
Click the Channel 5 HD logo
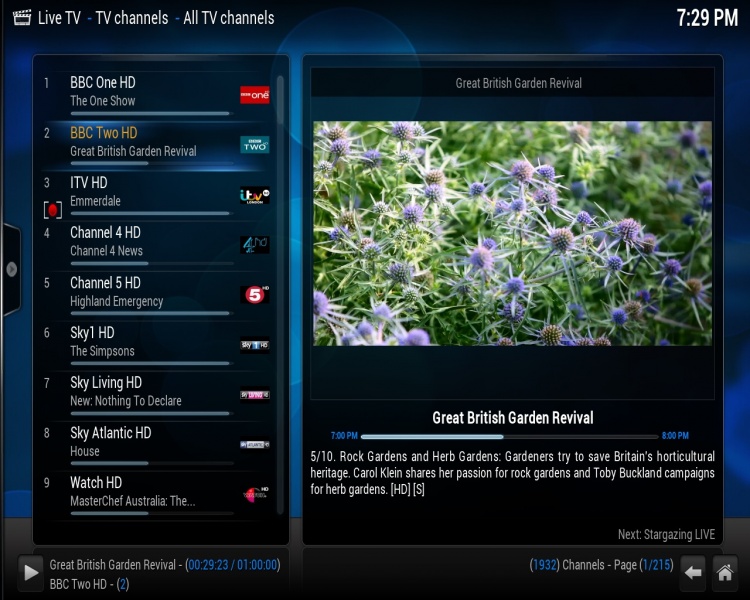[x=254, y=294]
